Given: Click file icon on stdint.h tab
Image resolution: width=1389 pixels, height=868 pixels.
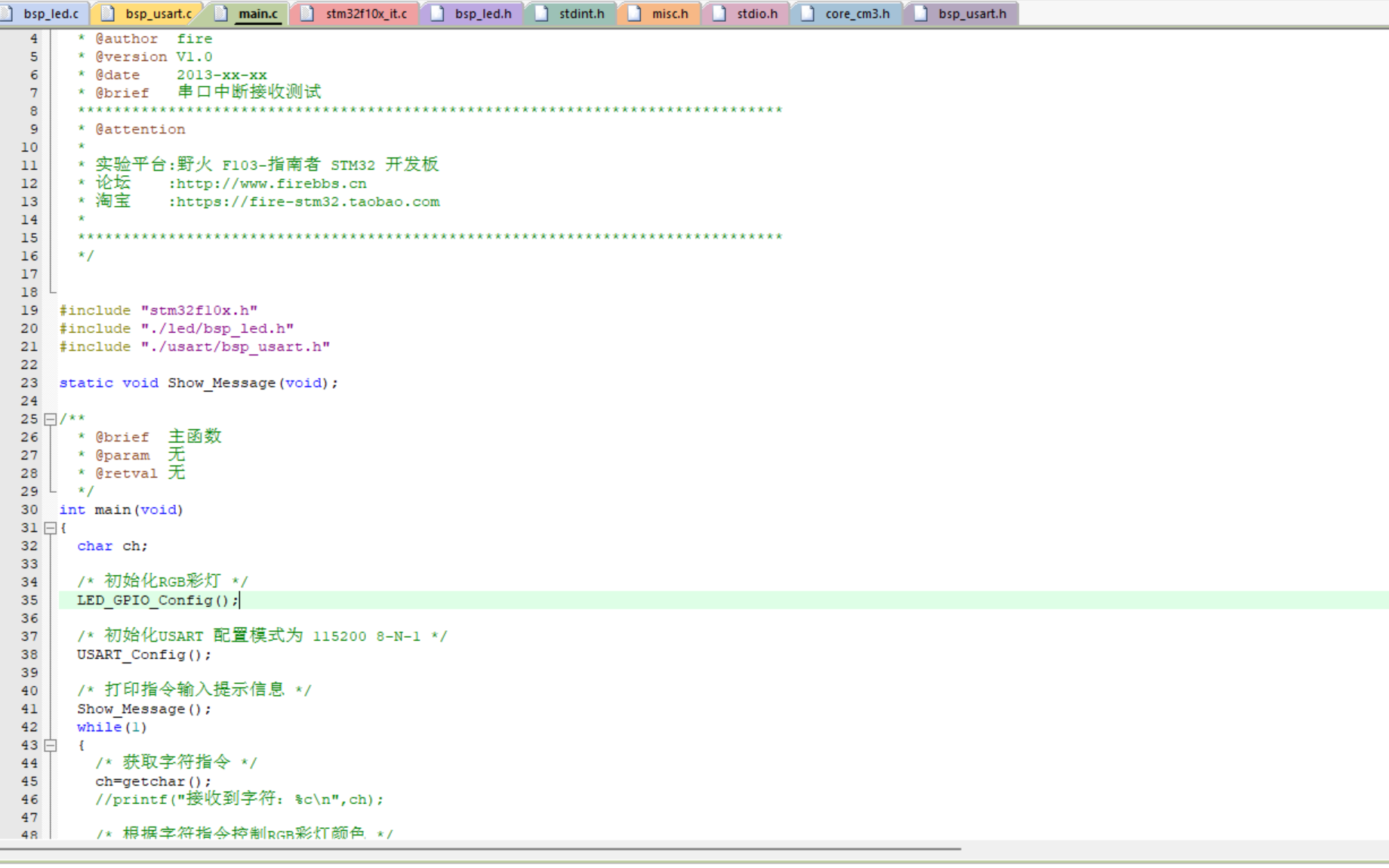Looking at the screenshot, I should (x=541, y=14).
